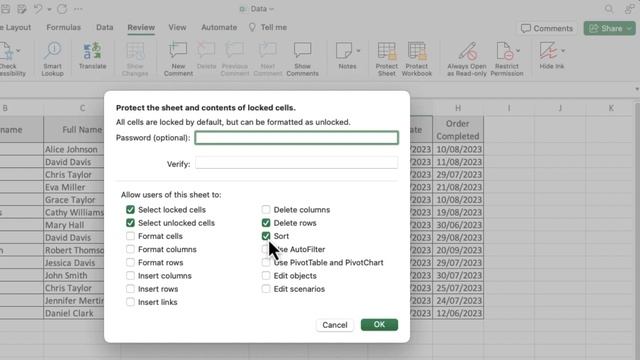Switch to the Data tab
The width and height of the screenshot is (640, 360).
tap(104, 27)
